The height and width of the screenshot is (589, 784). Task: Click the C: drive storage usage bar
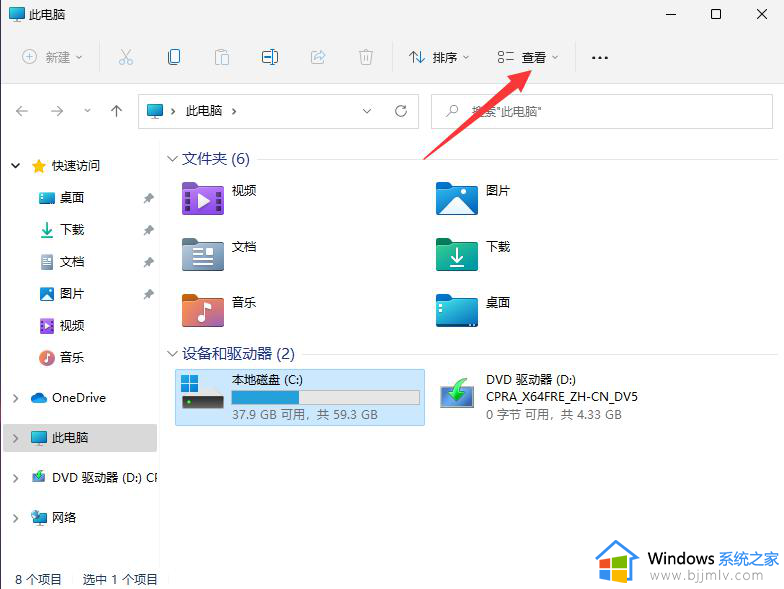pos(326,398)
